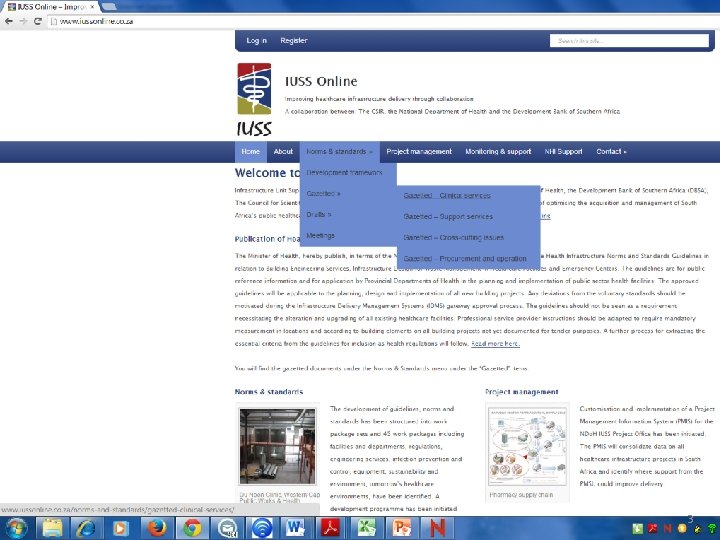Switch to Chrome in the taskbar
The width and height of the screenshot is (720, 540).
[192, 529]
